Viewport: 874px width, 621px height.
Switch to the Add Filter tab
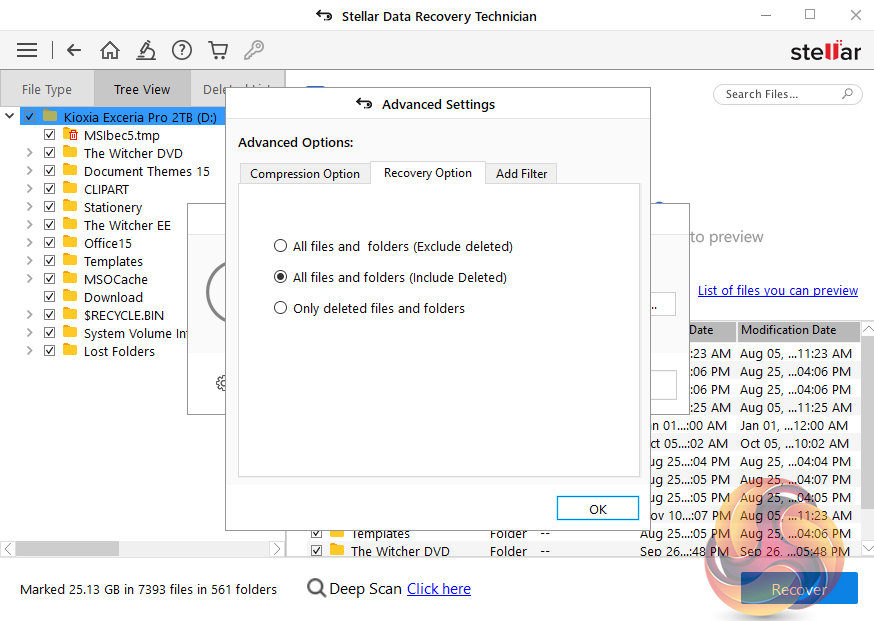click(521, 173)
